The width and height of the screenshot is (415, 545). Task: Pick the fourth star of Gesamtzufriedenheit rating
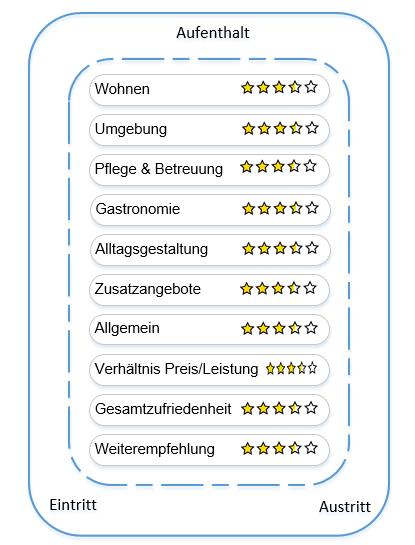coord(295,408)
